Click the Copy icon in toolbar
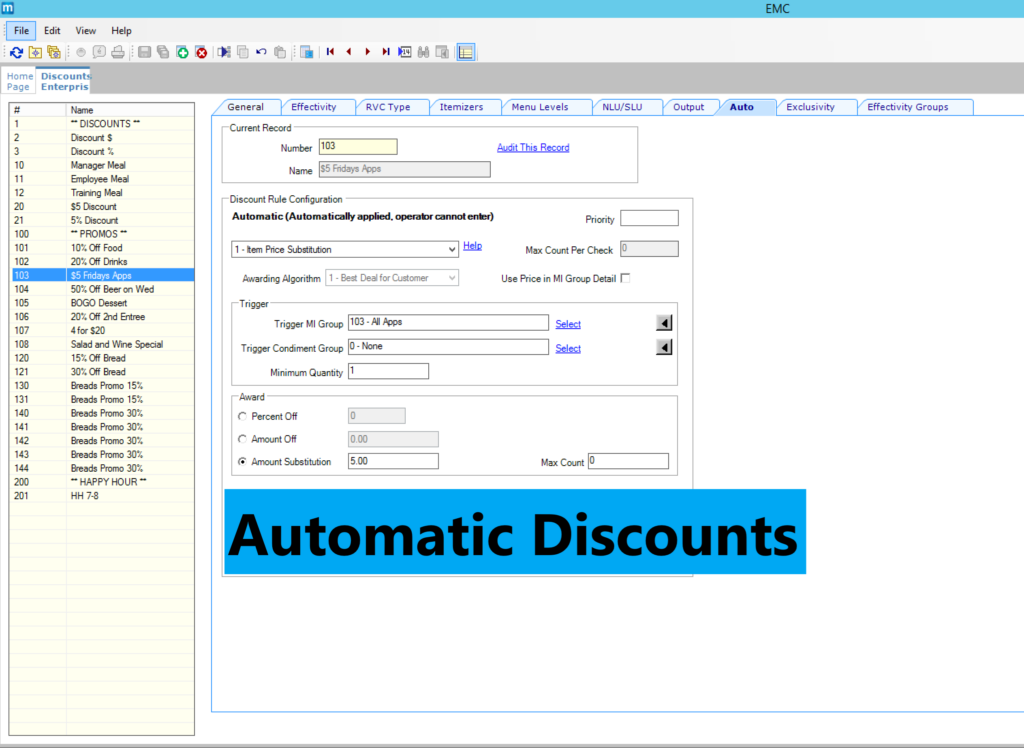Viewport: 1024px width, 748px height. coord(243,52)
